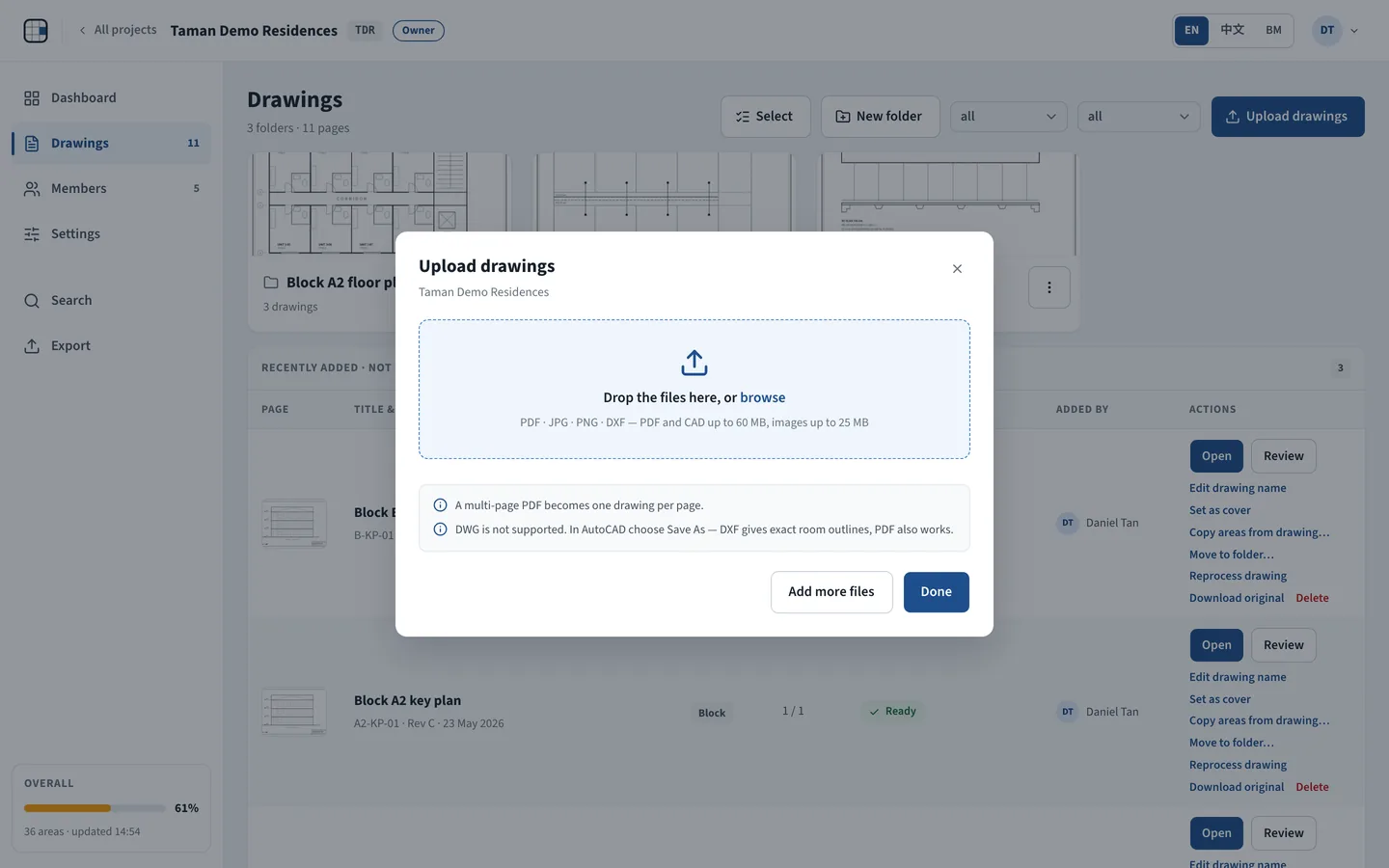Click the TDR project code badge
1389x868 pixels.
tap(365, 30)
